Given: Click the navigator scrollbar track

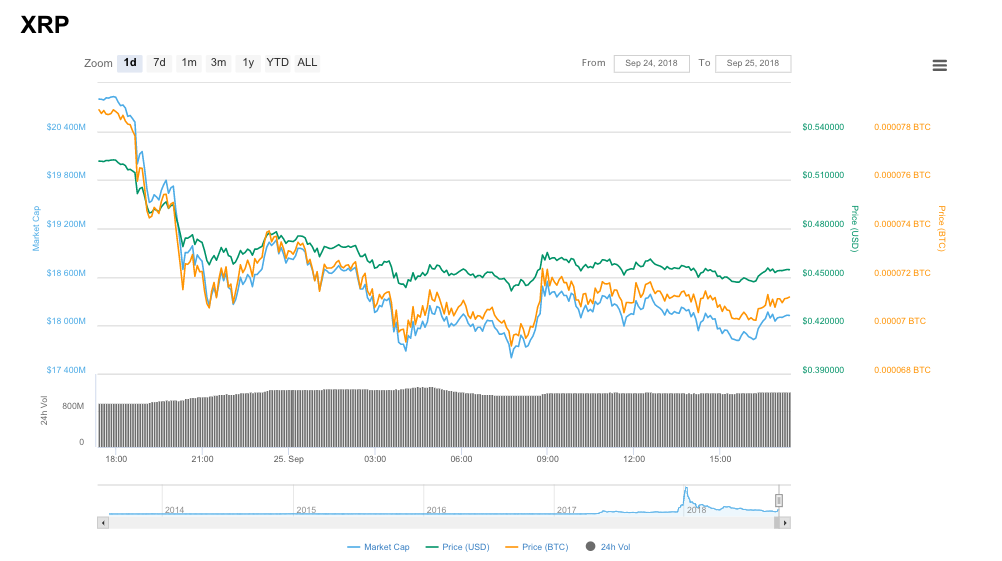Looking at the screenshot, I should click(x=441, y=523).
